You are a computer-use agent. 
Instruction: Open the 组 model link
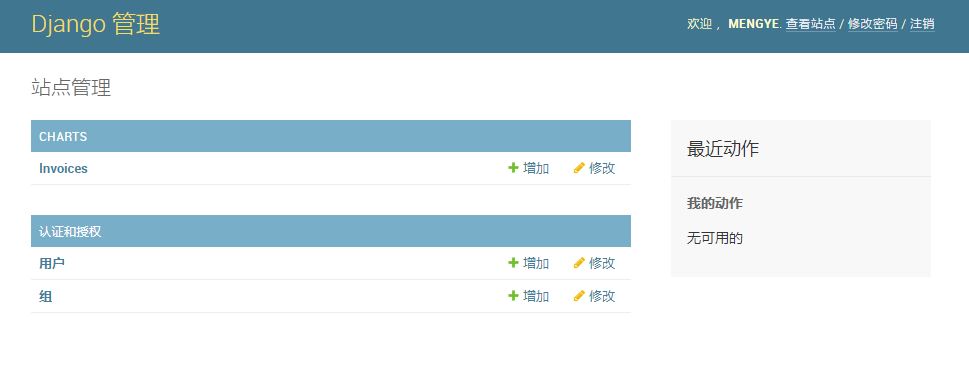tap(46, 297)
